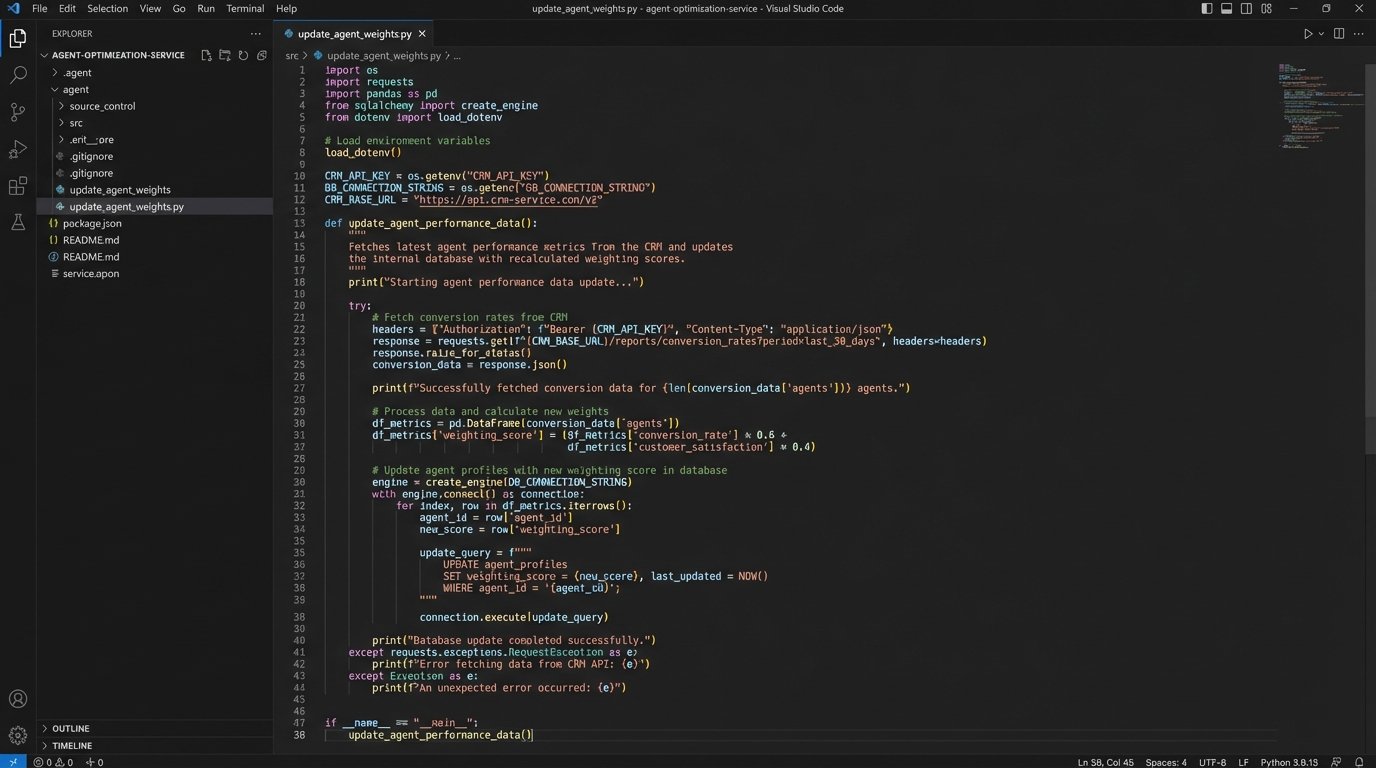Open the Manage gear icon
This screenshot has height=768, width=1376.
(x=17, y=732)
